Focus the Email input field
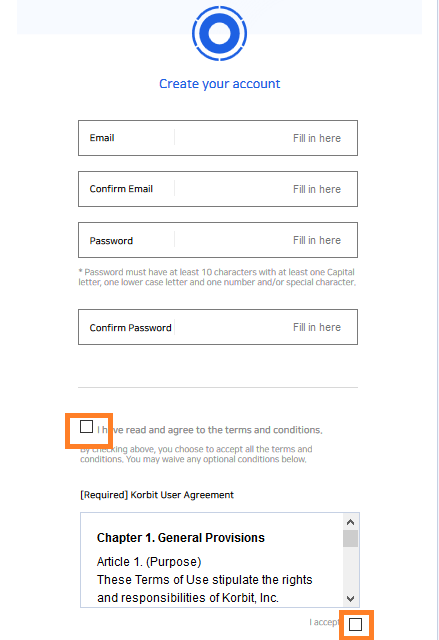This screenshot has width=439, height=640. point(218,138)
